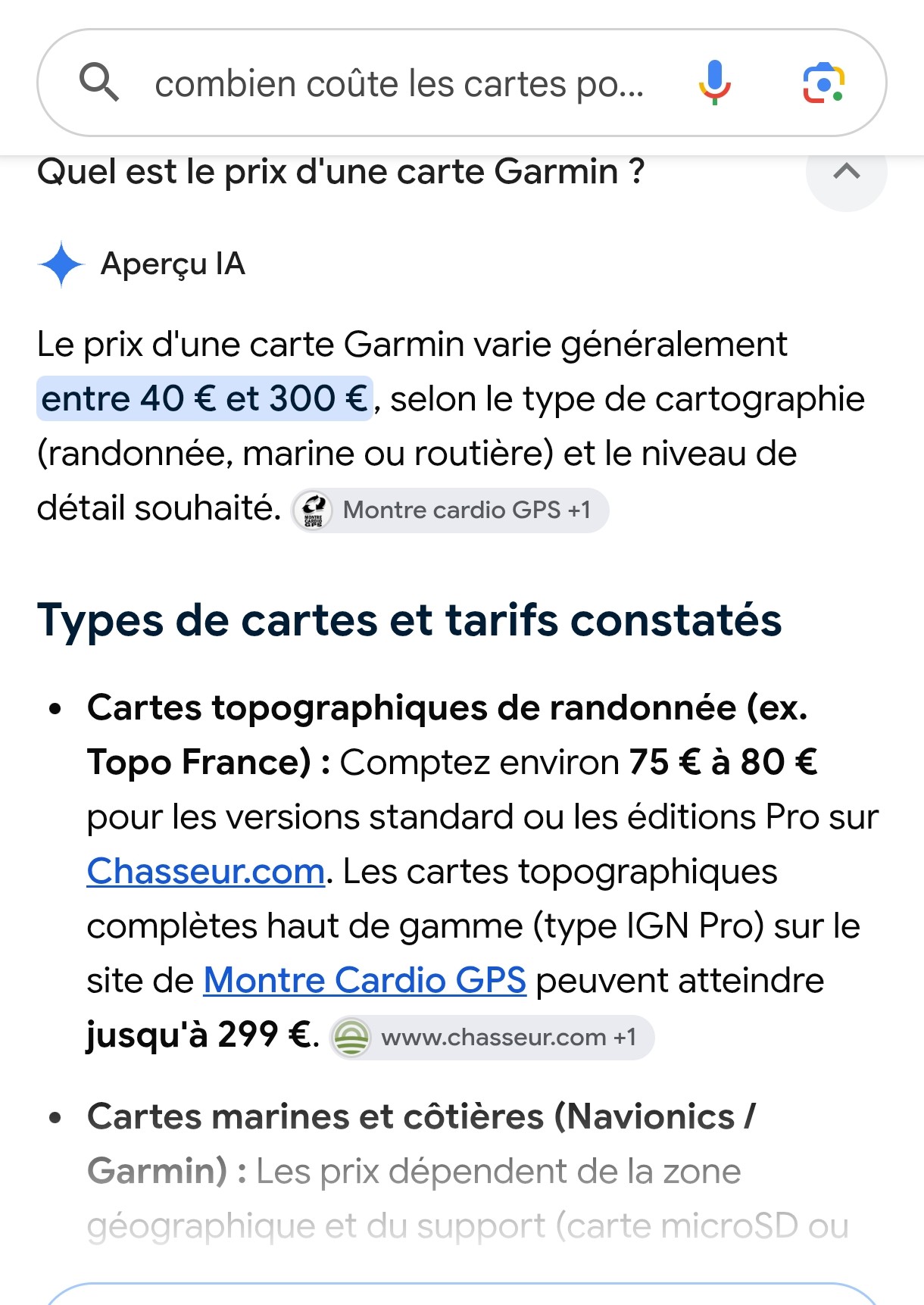
Task: Open Google Lens camera search
Action: coord(824,83)
